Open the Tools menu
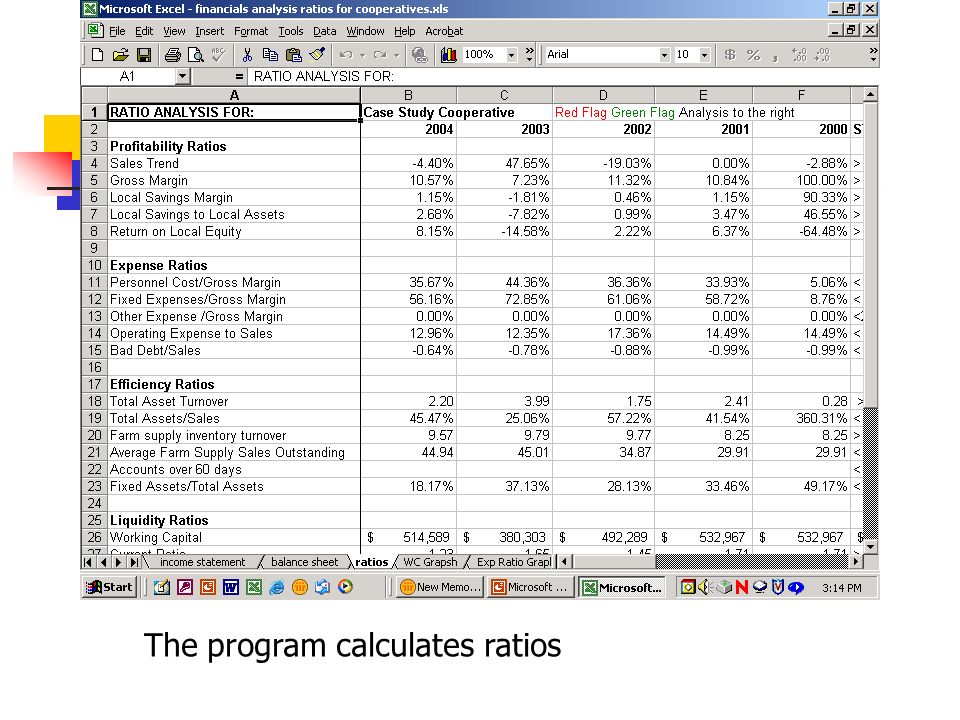The height and width of the screenshot is (720, 960). tap(291, 31)
